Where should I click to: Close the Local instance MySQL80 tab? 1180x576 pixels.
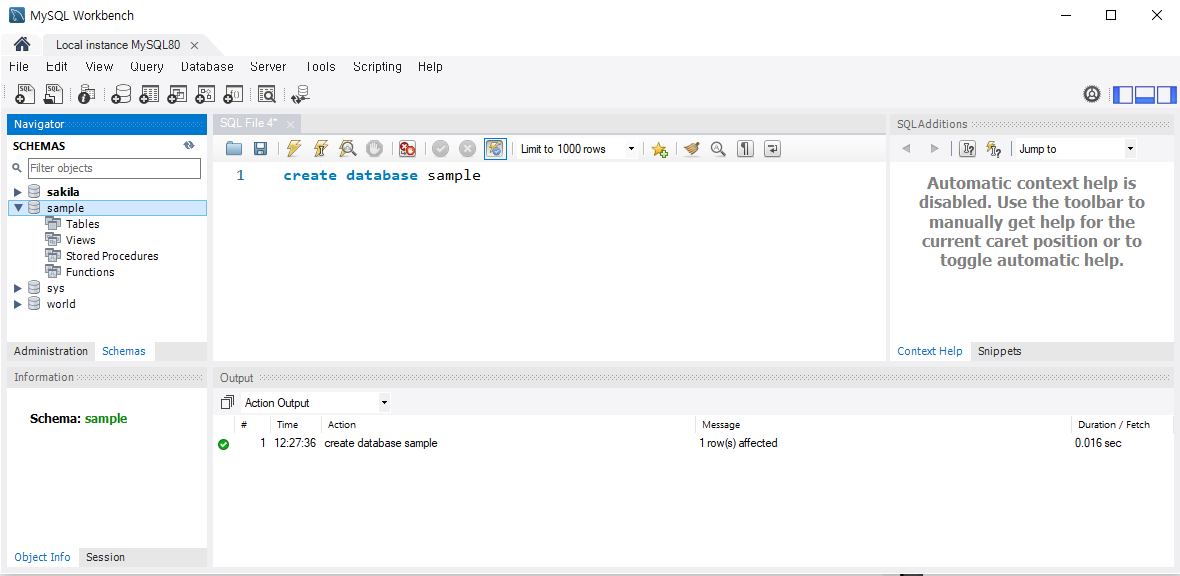[x=194, y=45]
